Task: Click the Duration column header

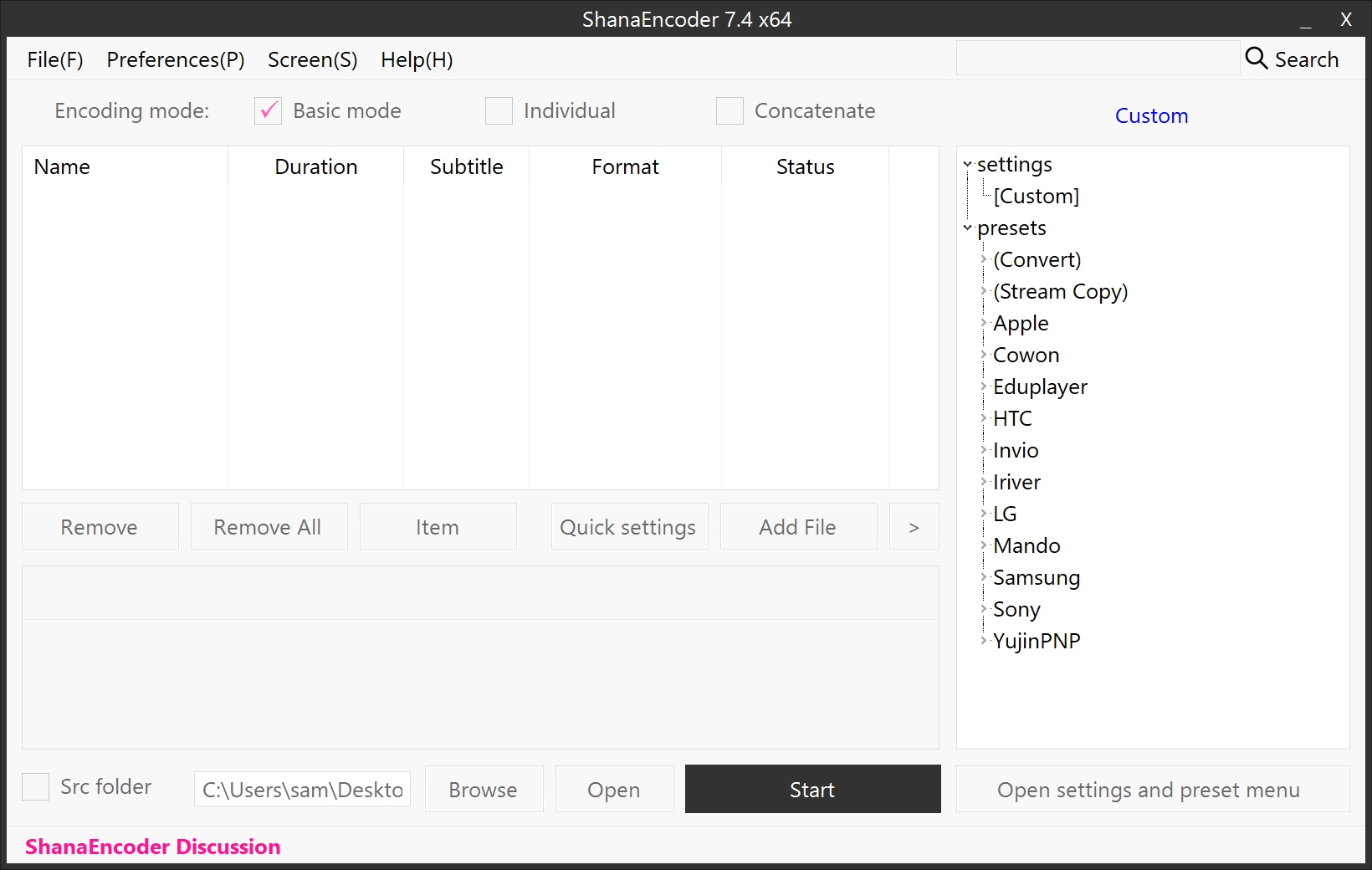Action: (316, 166)
